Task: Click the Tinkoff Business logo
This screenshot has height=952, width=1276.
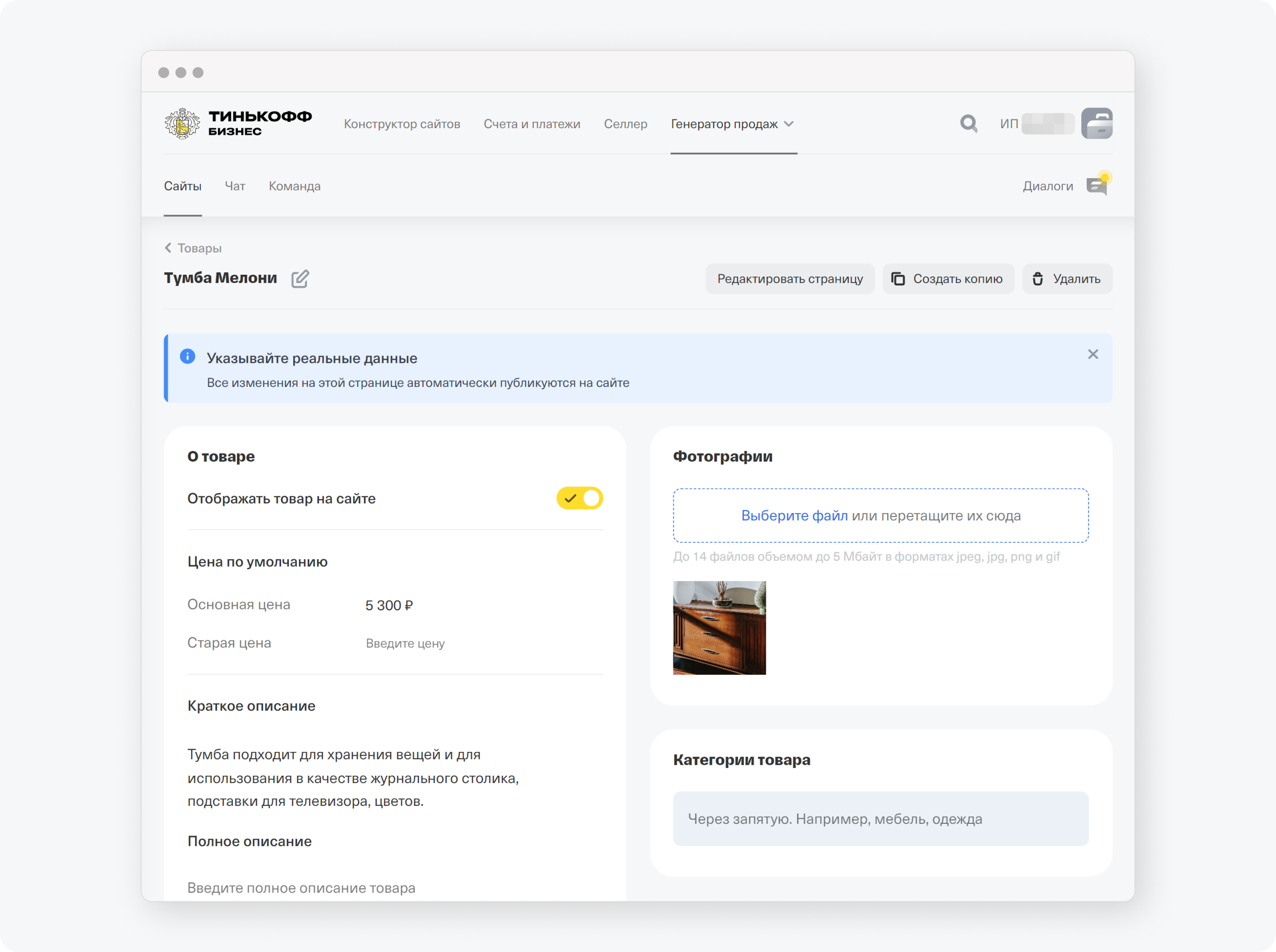Action: click(x=238, y=123)
